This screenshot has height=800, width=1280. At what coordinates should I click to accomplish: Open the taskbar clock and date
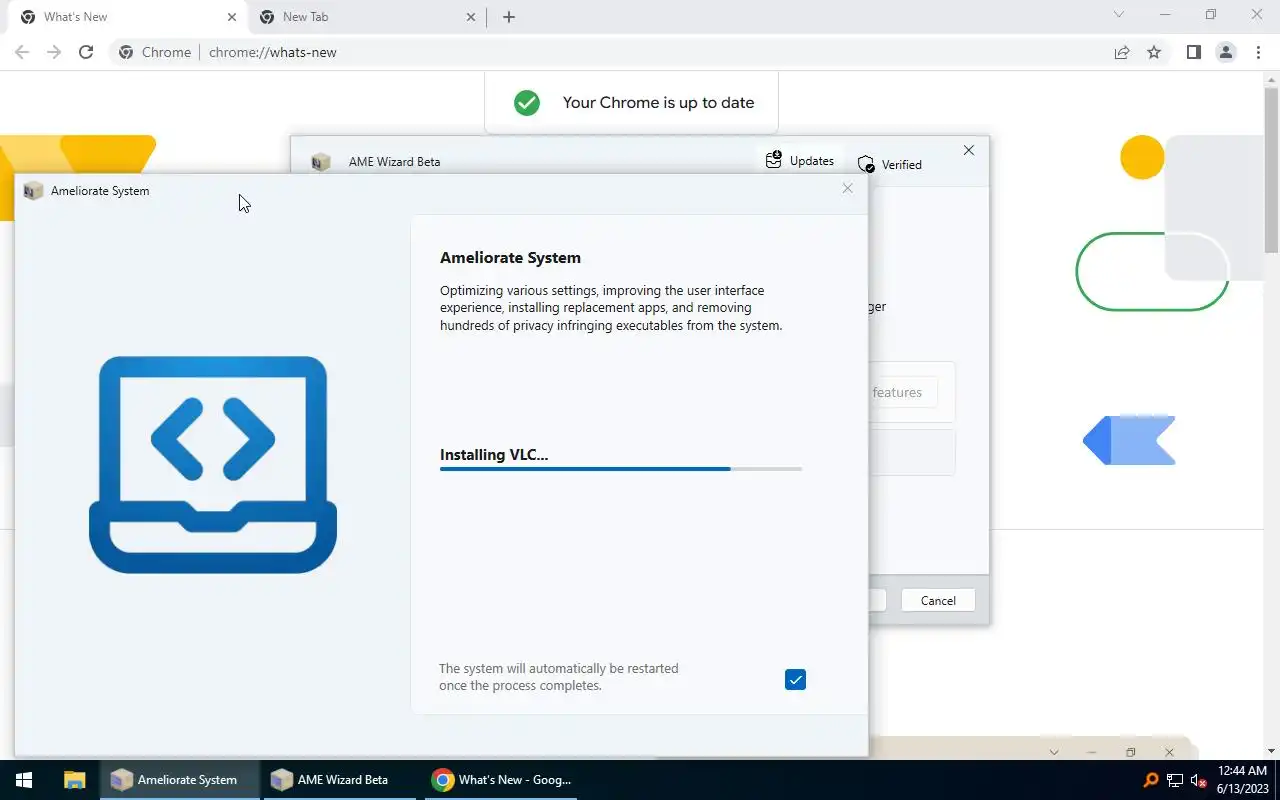(1242, 780)
